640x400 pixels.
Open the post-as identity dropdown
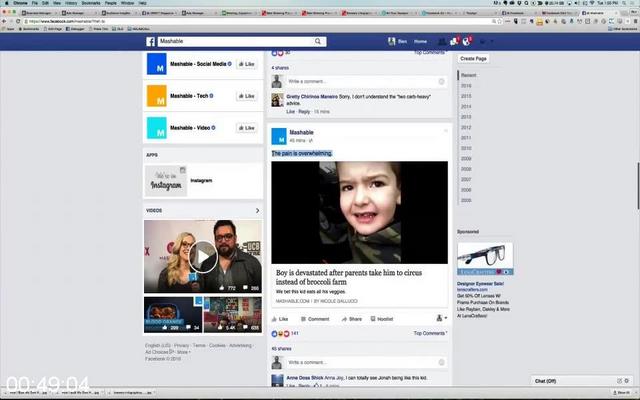[441, 318]
